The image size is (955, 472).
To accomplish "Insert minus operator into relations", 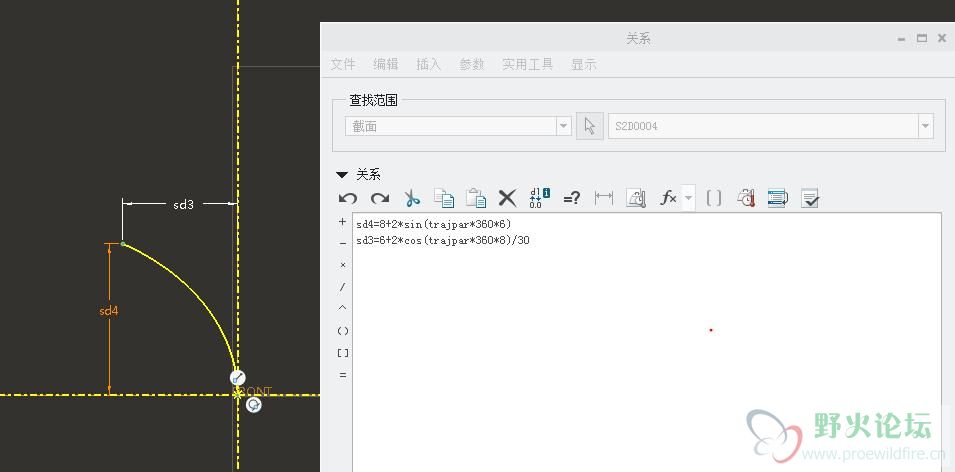I will point(342,244).
